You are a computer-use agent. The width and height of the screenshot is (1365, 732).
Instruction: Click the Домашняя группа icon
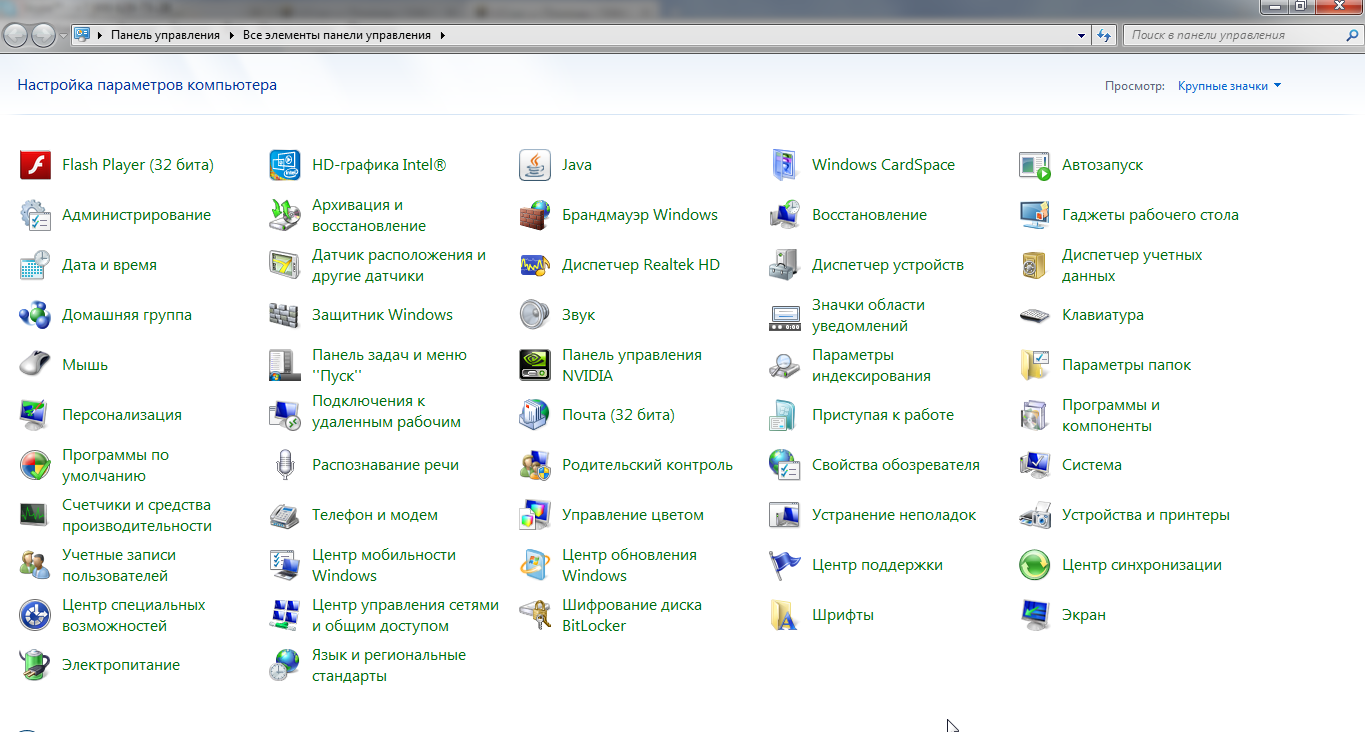35,315
